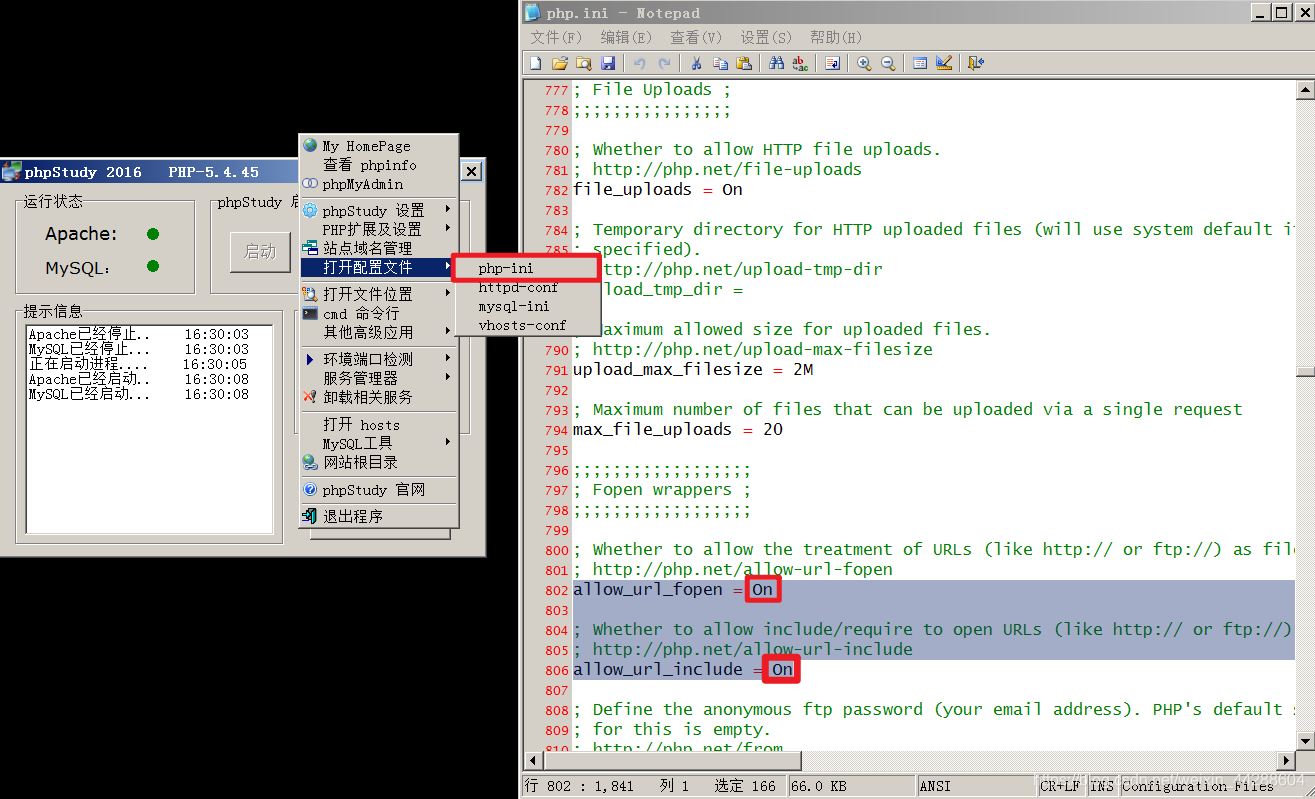Click the line 'upload_max_filesize = 2M'

pyautogui.click(x=692, y=370)
